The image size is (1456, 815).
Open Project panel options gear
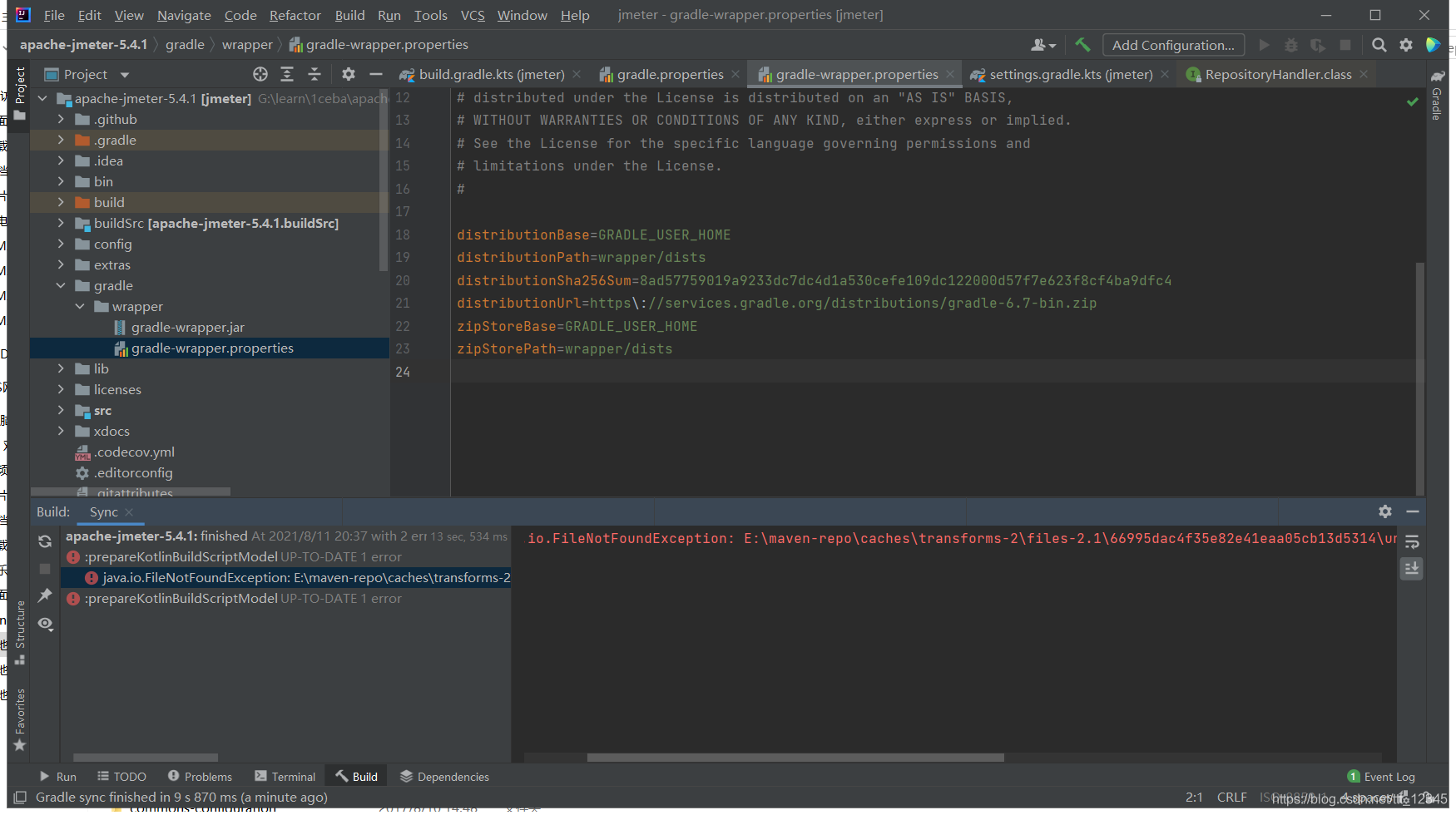click(349, 74)
